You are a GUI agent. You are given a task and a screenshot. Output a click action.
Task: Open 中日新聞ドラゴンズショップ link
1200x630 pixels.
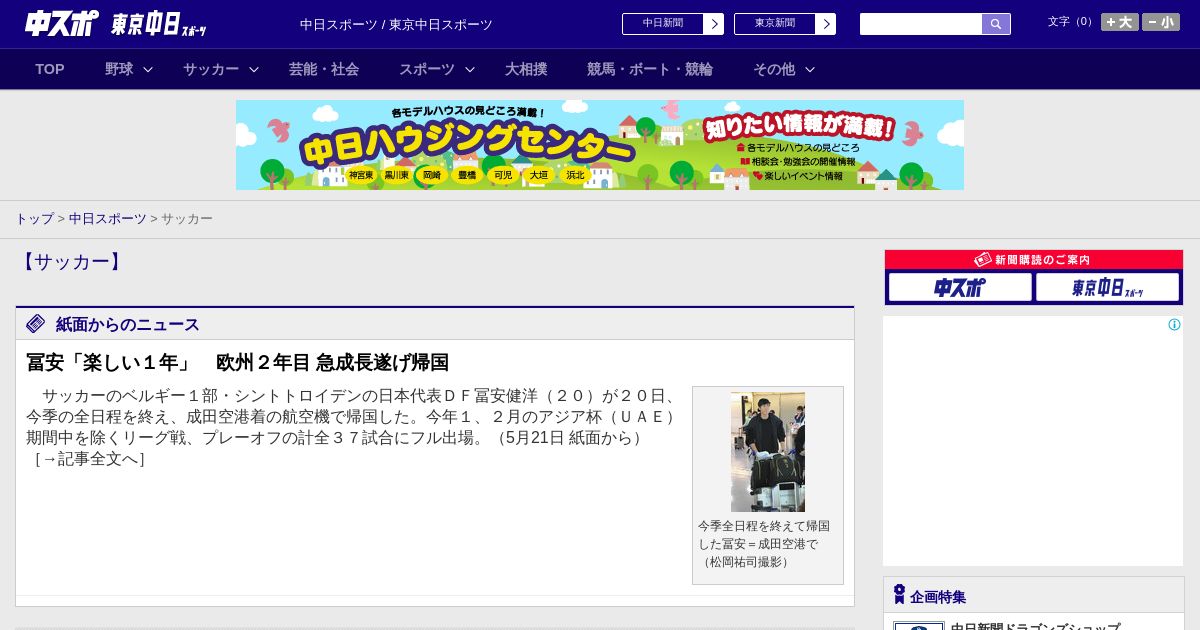[1035, 627]
